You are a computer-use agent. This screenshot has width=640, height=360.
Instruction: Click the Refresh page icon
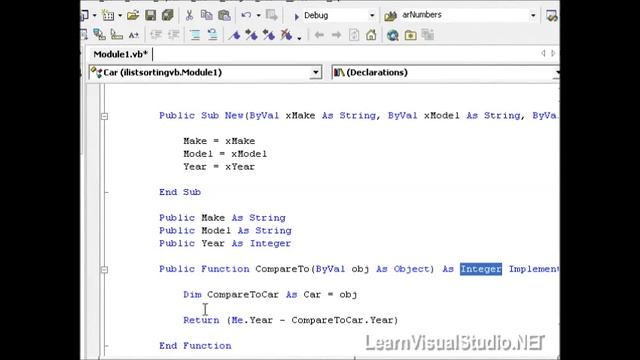click(x=354, y=35)
